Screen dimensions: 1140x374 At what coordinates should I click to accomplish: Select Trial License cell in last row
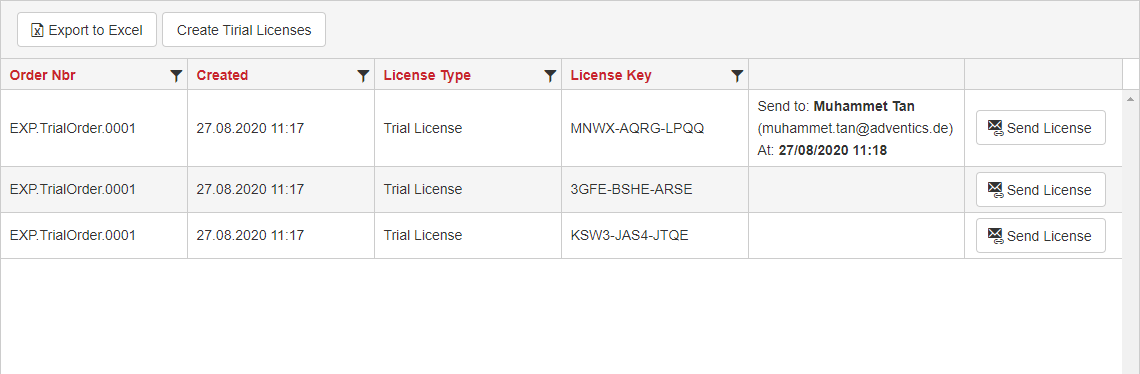point(468,236)
